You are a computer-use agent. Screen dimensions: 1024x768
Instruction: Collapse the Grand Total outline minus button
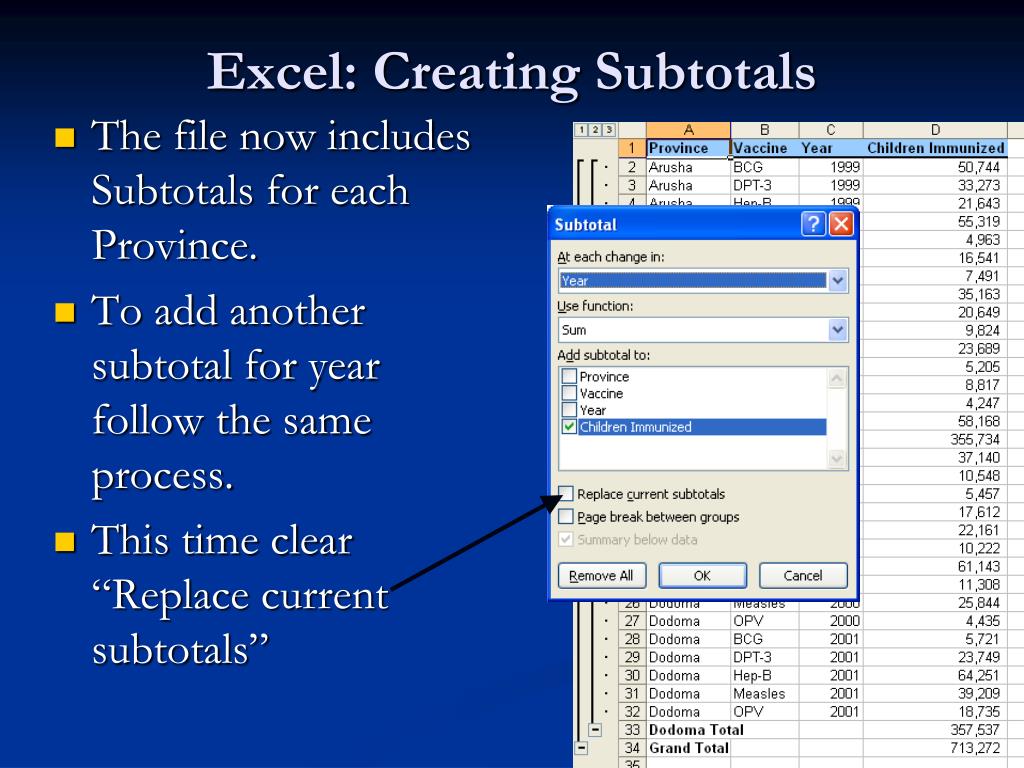pyautogui.click(x=581, y=748)
